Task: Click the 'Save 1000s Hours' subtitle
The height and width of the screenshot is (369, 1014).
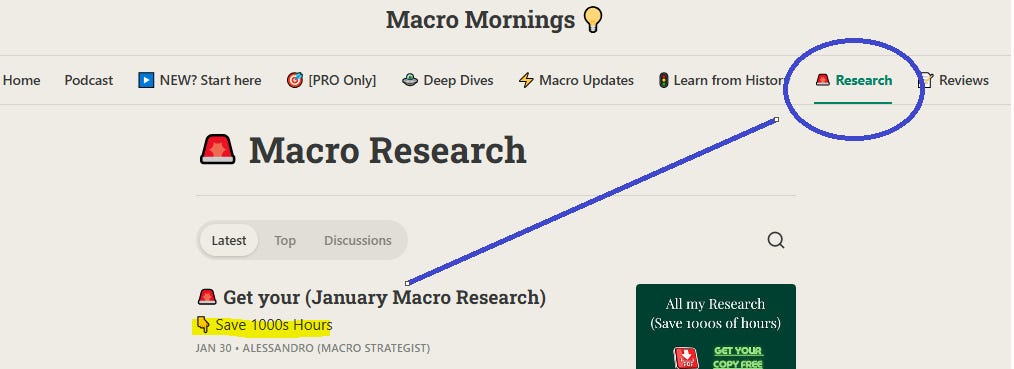Action: (x=274, y=325)
